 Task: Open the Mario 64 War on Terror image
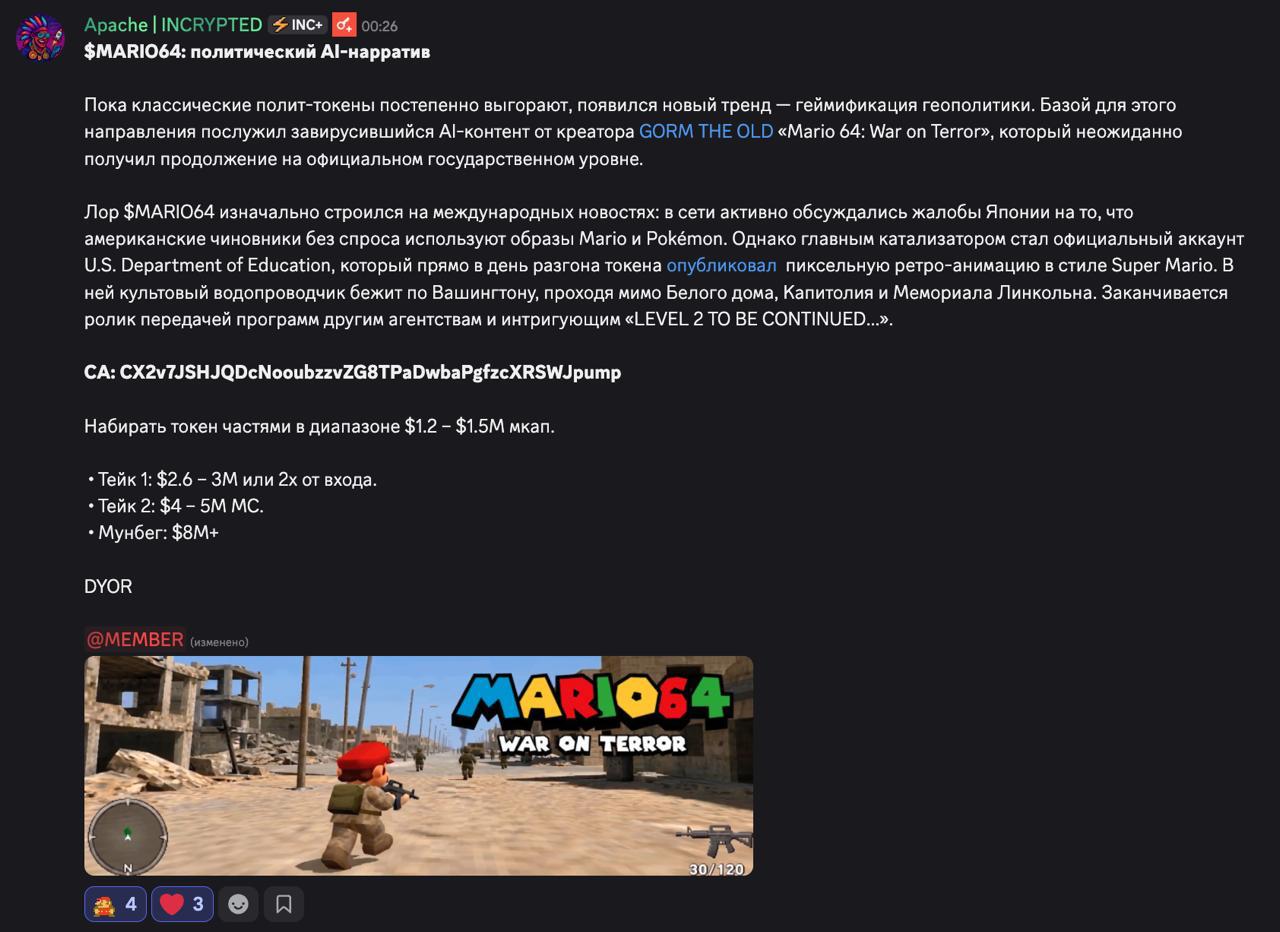click(418, 766)
